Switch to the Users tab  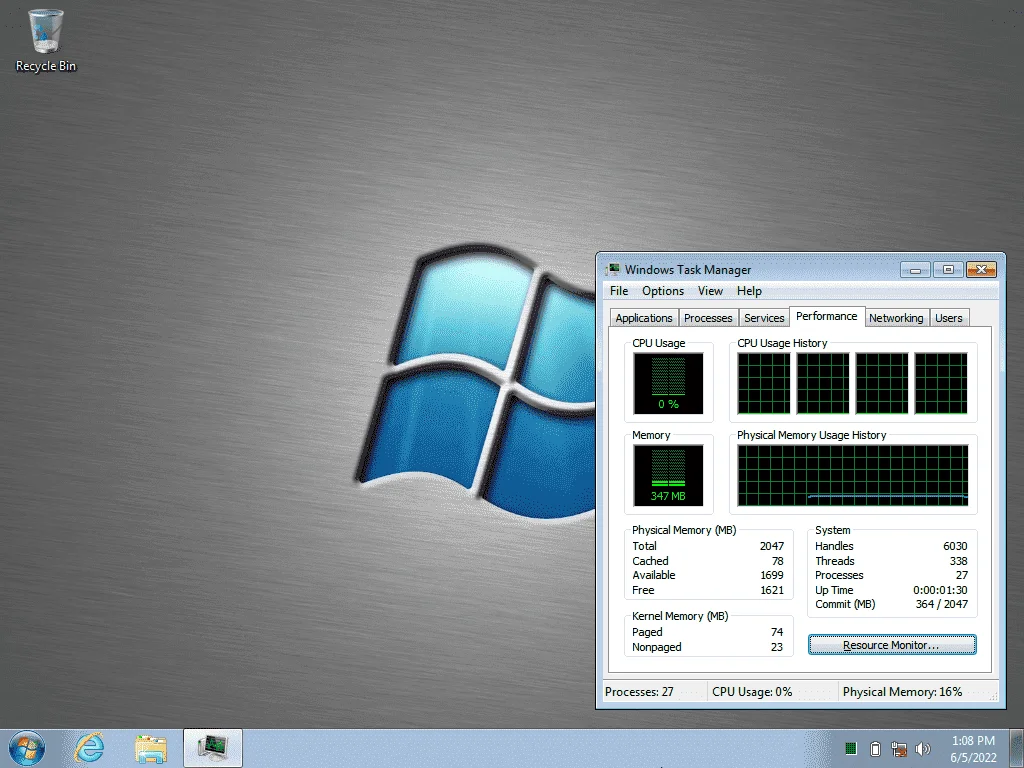(x=948, y=318)
